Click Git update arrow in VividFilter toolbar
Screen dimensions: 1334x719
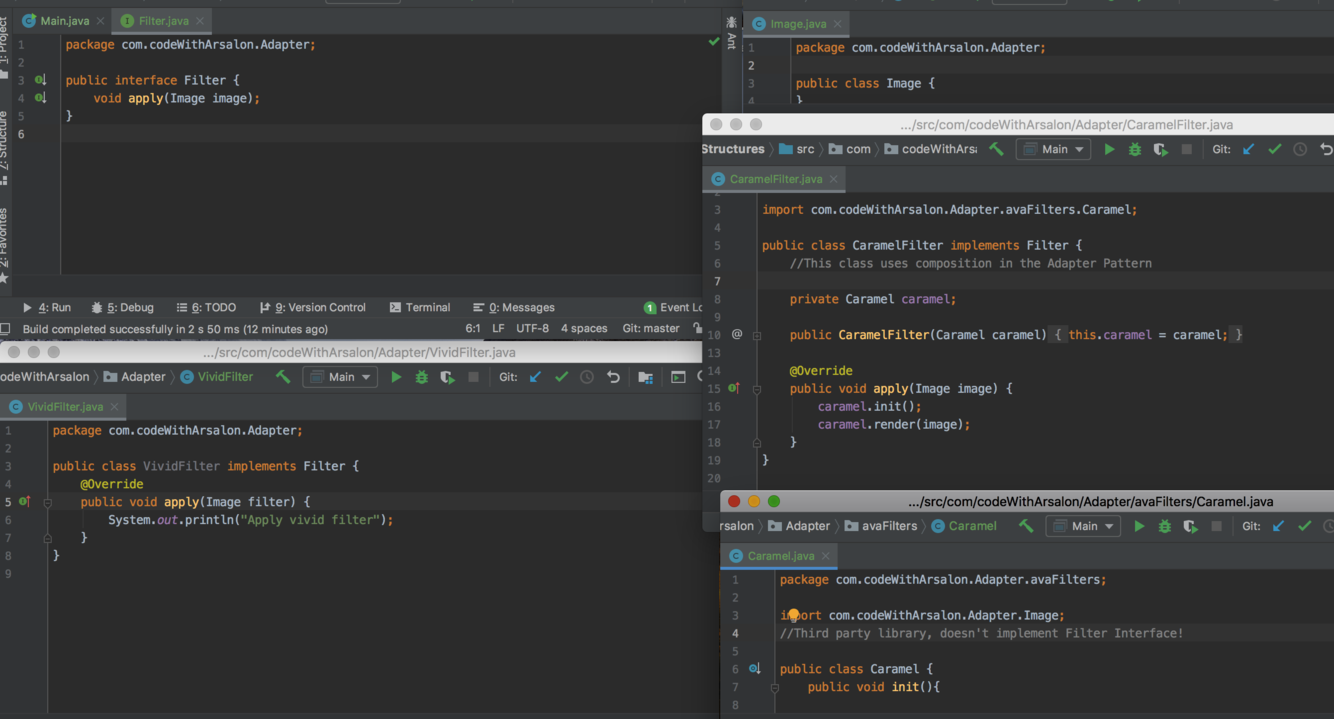[535, 377]
